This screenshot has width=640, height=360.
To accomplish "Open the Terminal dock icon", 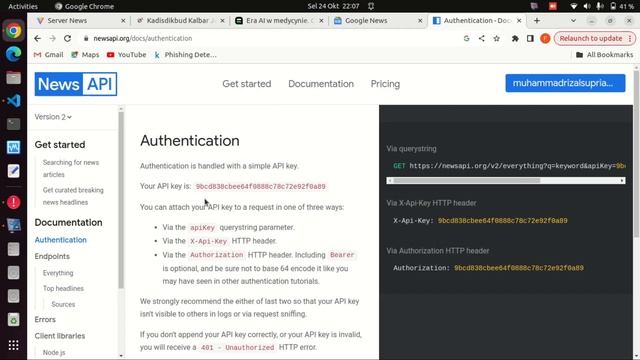I will 13,124.
